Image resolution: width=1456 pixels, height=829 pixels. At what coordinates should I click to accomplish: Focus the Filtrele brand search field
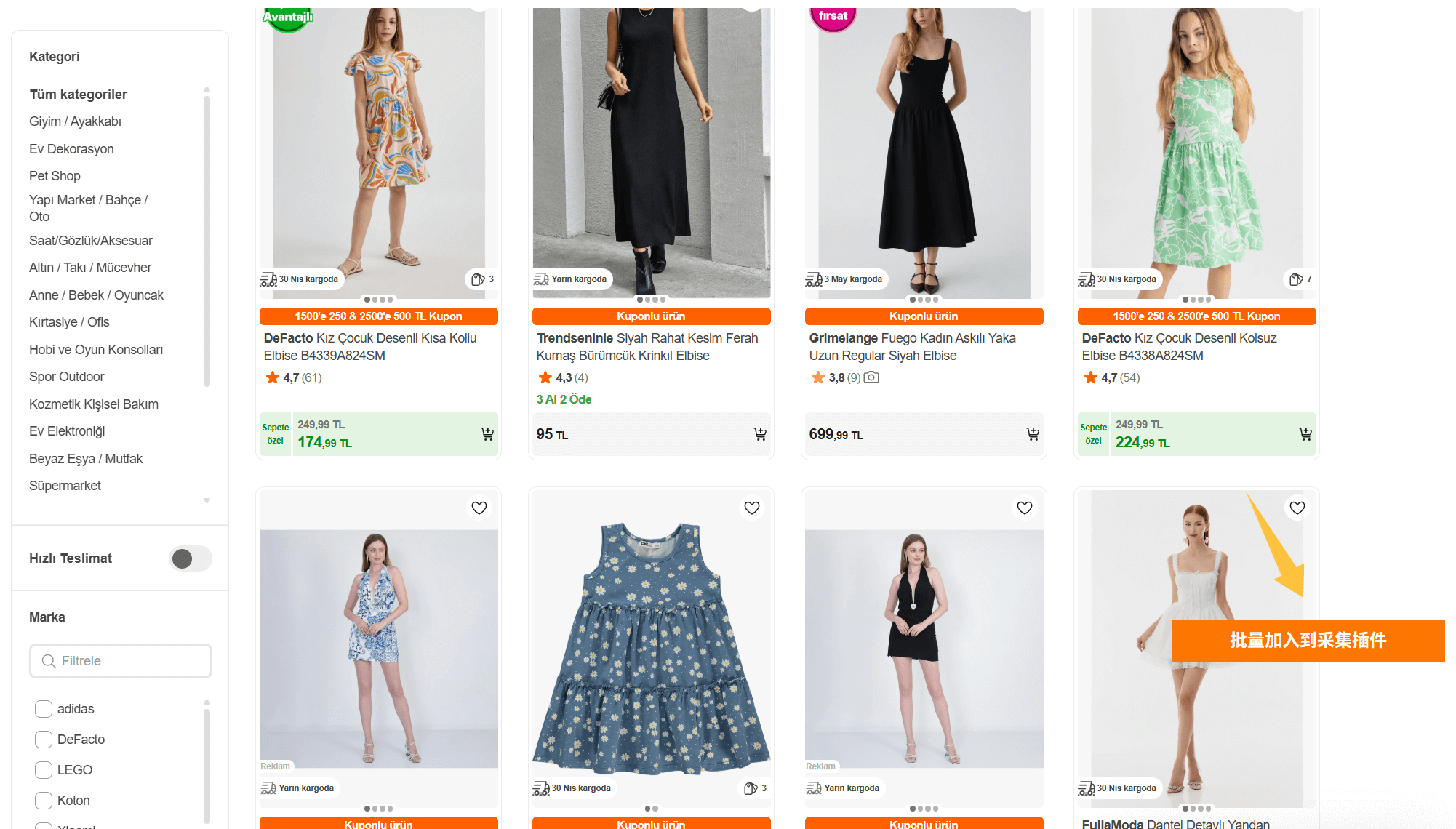click(121, 661)
